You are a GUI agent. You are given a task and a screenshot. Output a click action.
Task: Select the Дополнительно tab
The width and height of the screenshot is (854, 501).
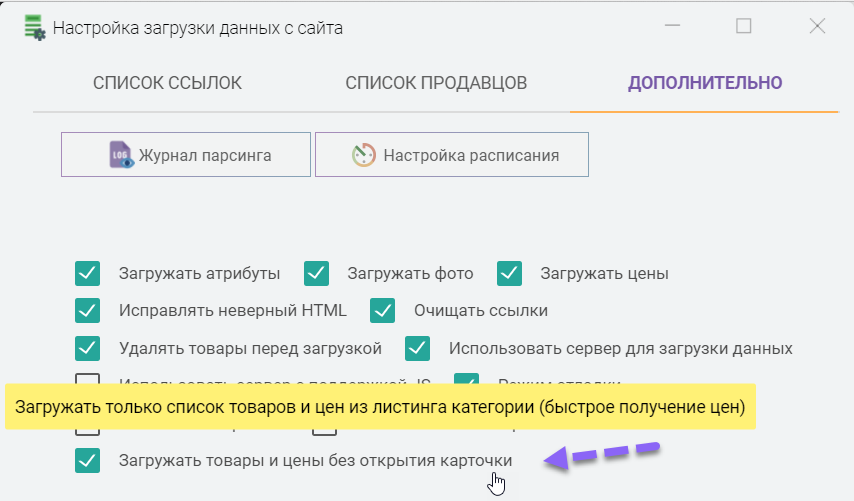pos(705,83)
